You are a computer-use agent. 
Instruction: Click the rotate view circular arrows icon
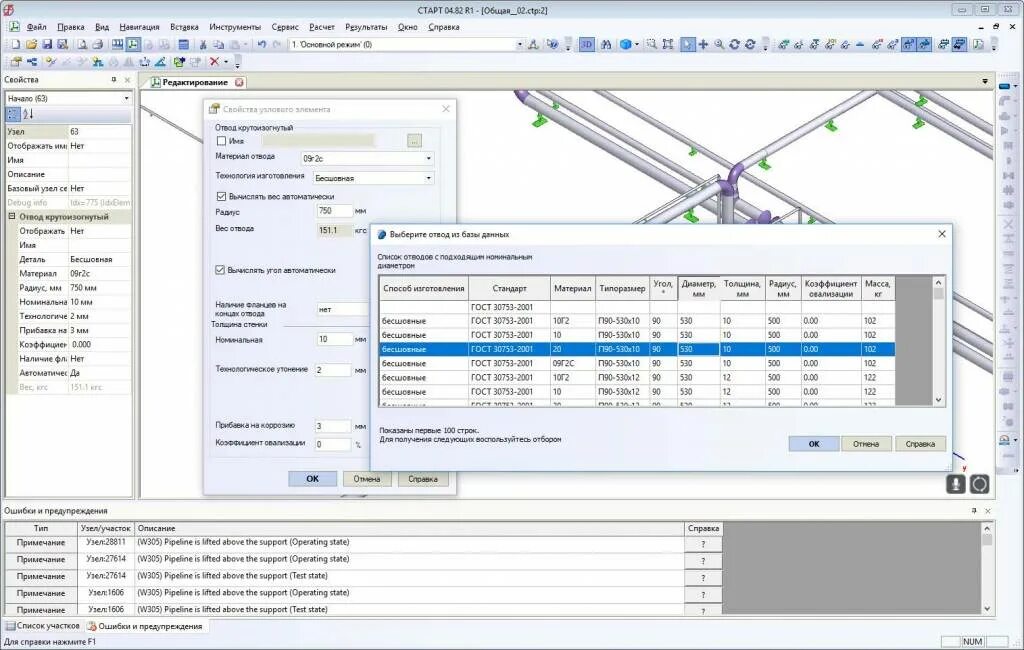(734, 44)
